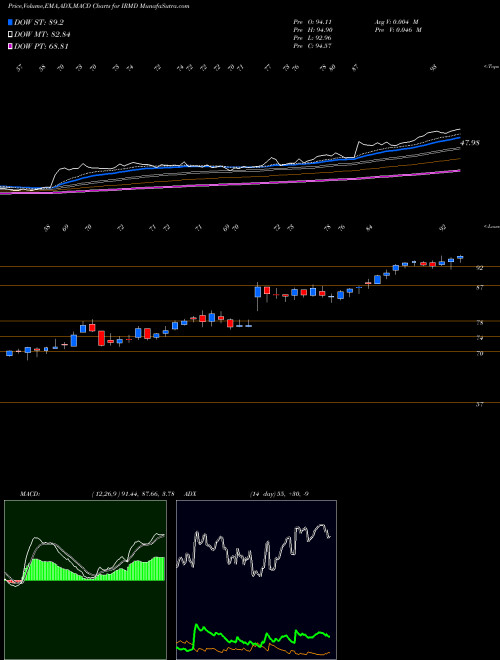Click the Pre H: 94.90 value
The height and width of the screenshot is (660, 500).
click(x=313, y=30)
